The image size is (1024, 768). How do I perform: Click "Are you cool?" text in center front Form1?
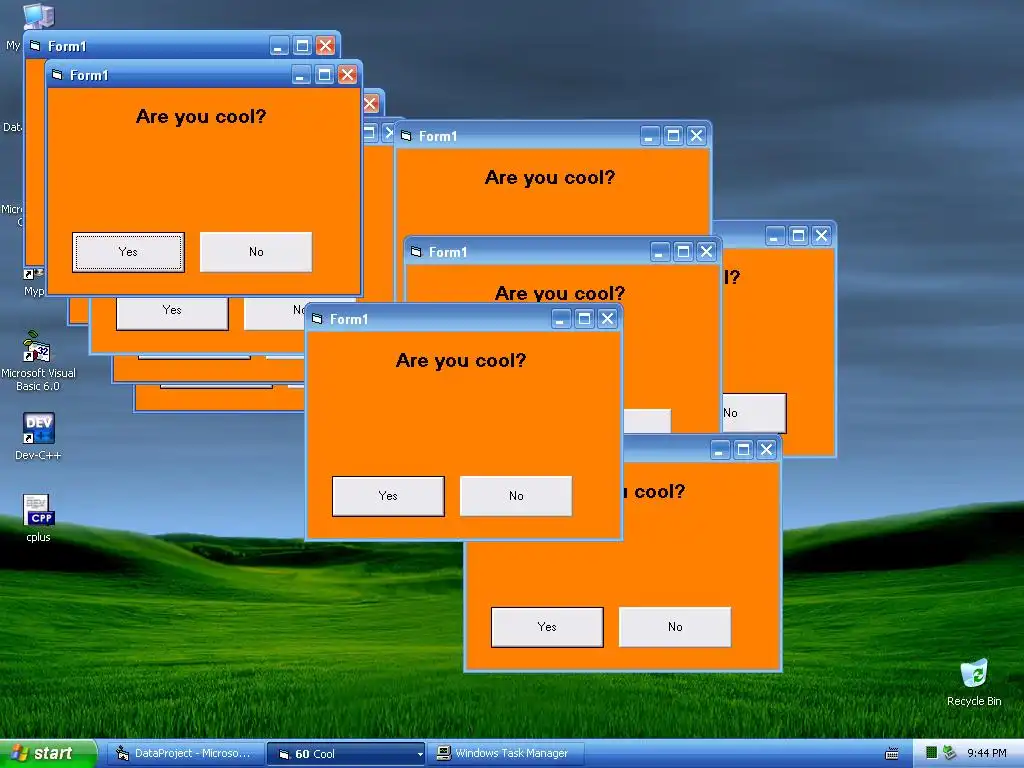coord(461,361)
